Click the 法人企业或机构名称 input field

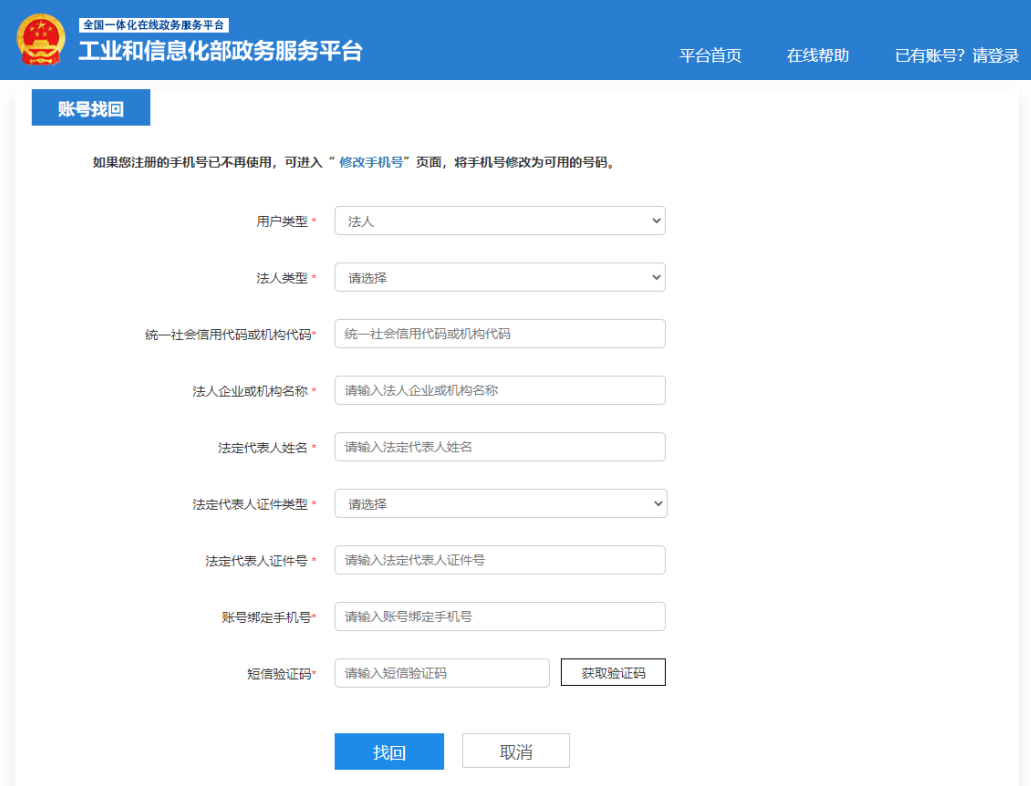[500, 390]
